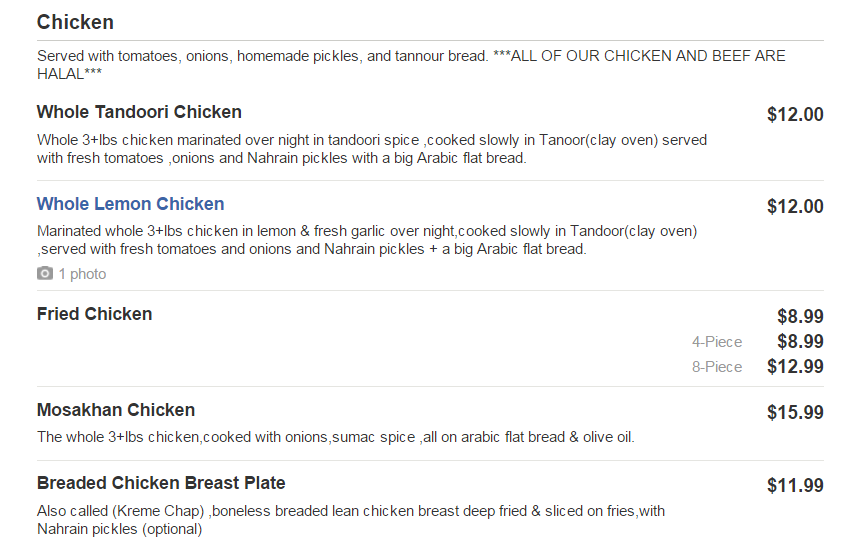
Task: Click the Chicken section heading
Action: point(75,22)
